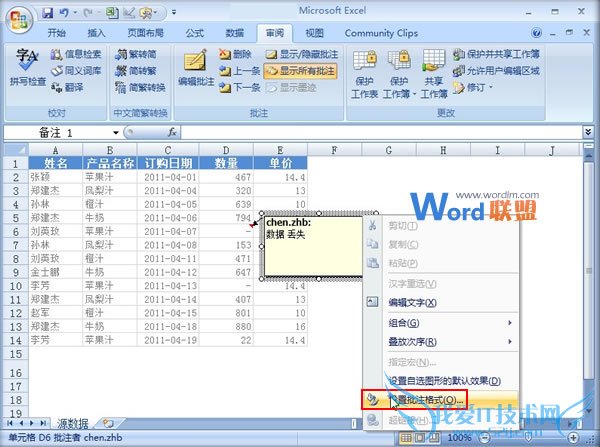The image size is (600, 447).
Task: Switch to Normal view in status bar
Action: point(406,437)
